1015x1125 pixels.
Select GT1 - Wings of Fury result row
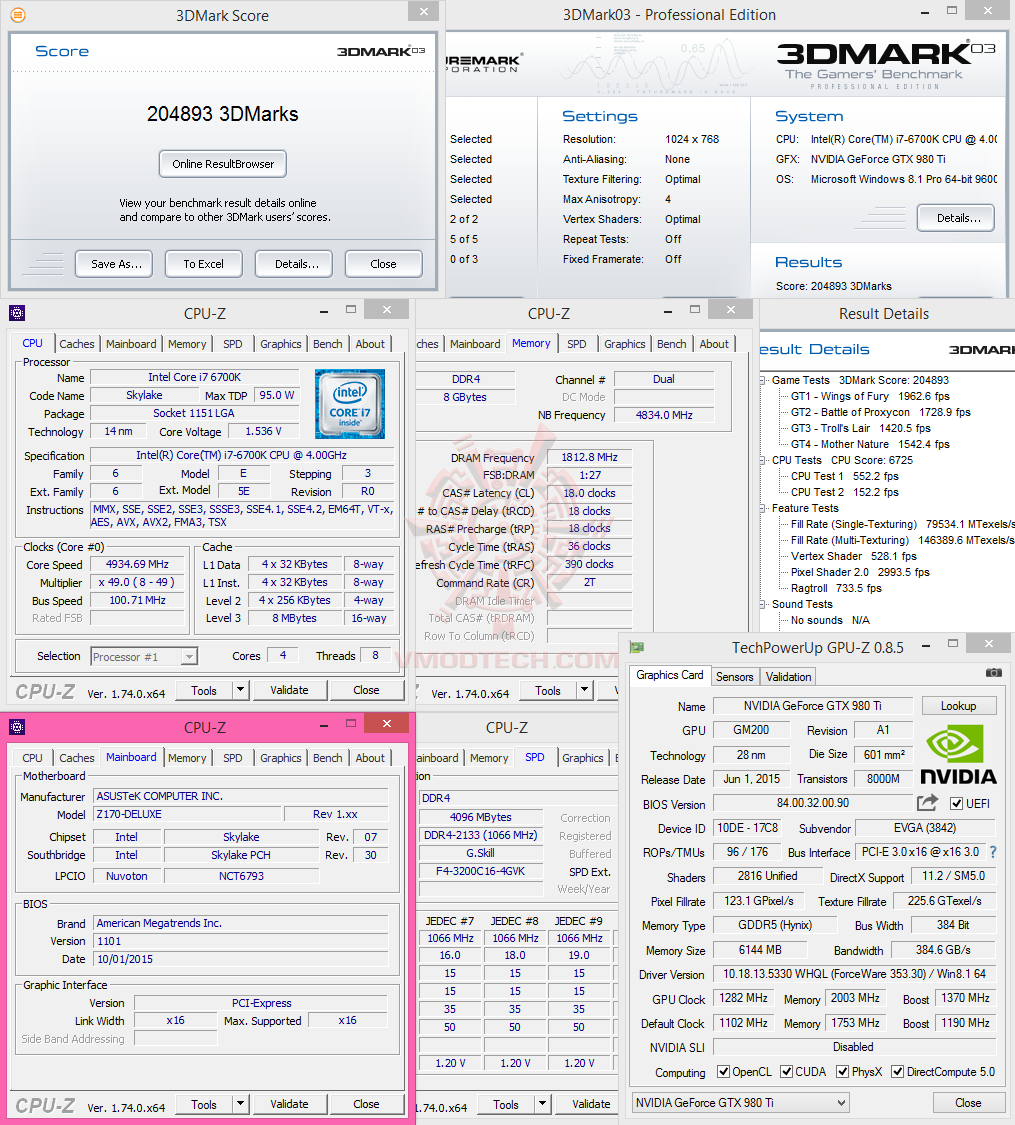(870, 397)
